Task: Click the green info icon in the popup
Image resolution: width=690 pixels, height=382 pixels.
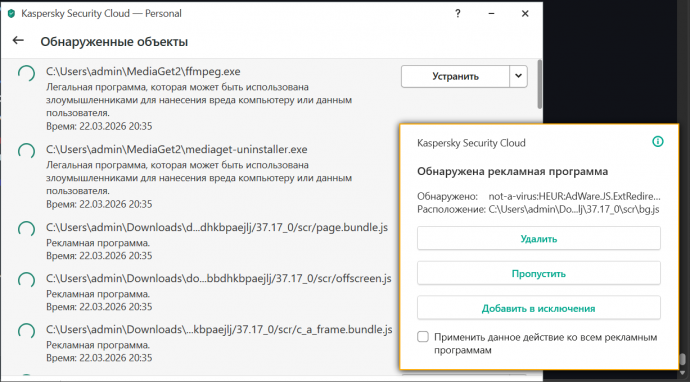Action: click(x=657, y=142)
